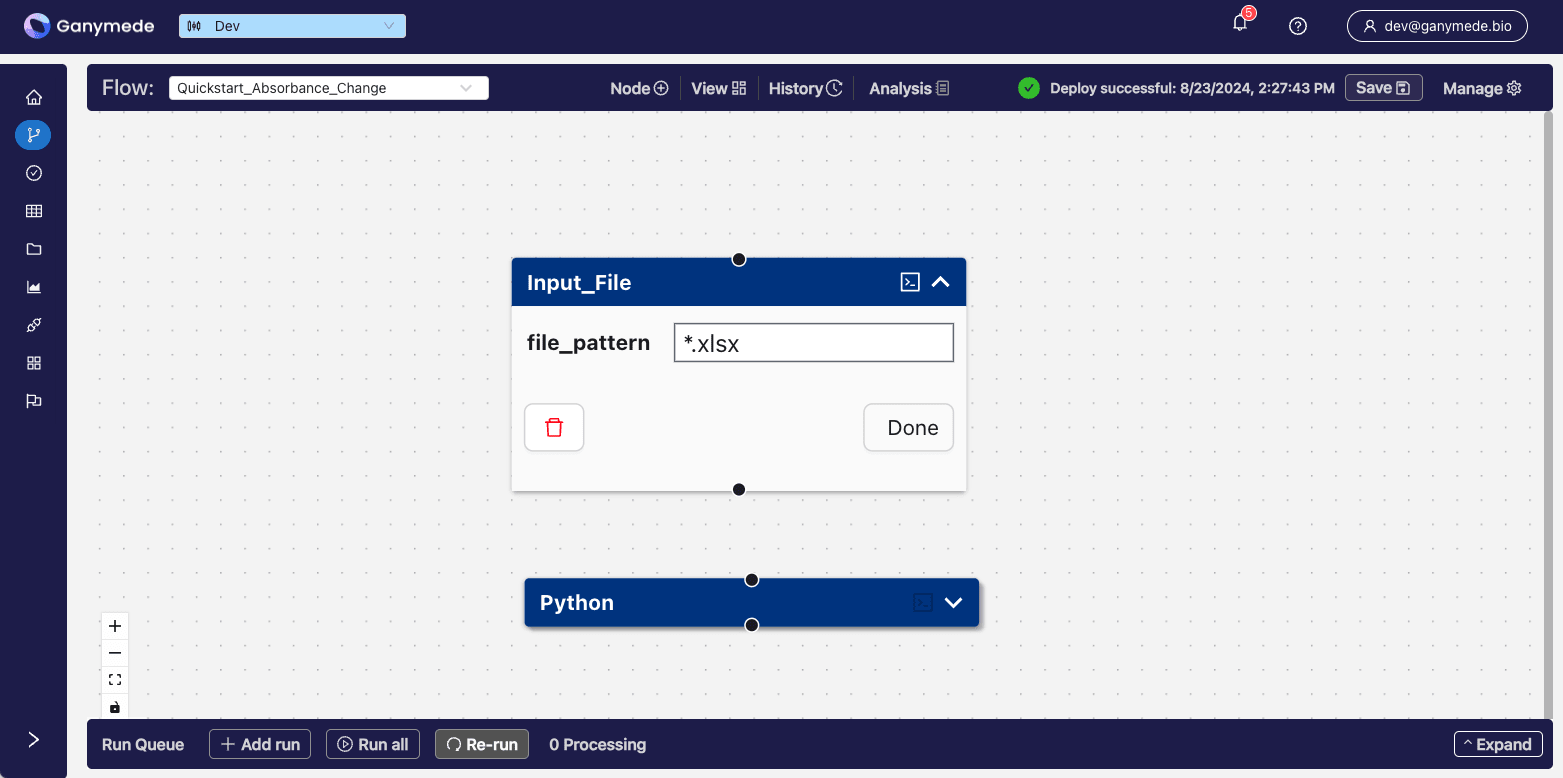Click the Ganymede logo
The image size is (1563, 778).
89,26
